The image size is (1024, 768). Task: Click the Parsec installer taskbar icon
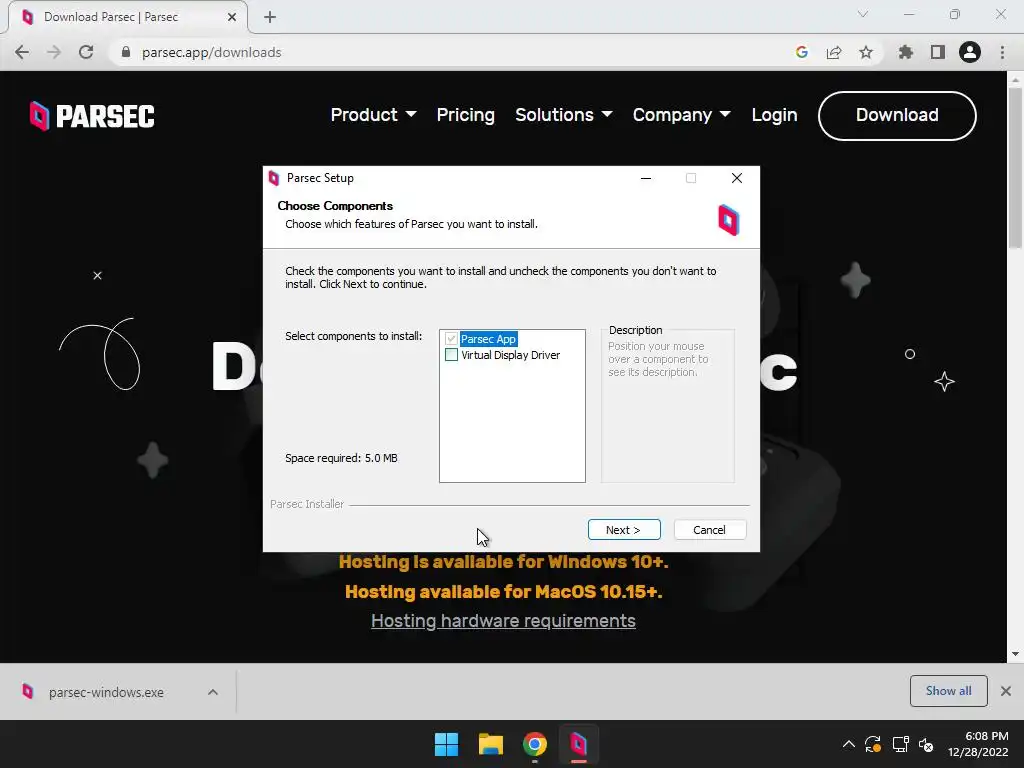(x=579, y=744)
